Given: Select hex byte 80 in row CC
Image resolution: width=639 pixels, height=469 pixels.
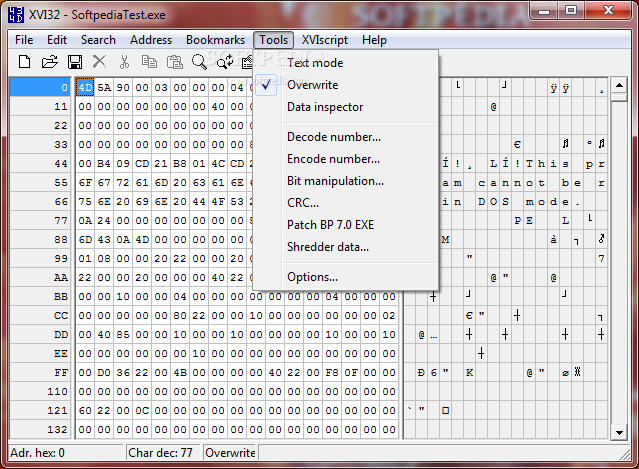Looking at the screenshot, I should pos(180,316).
